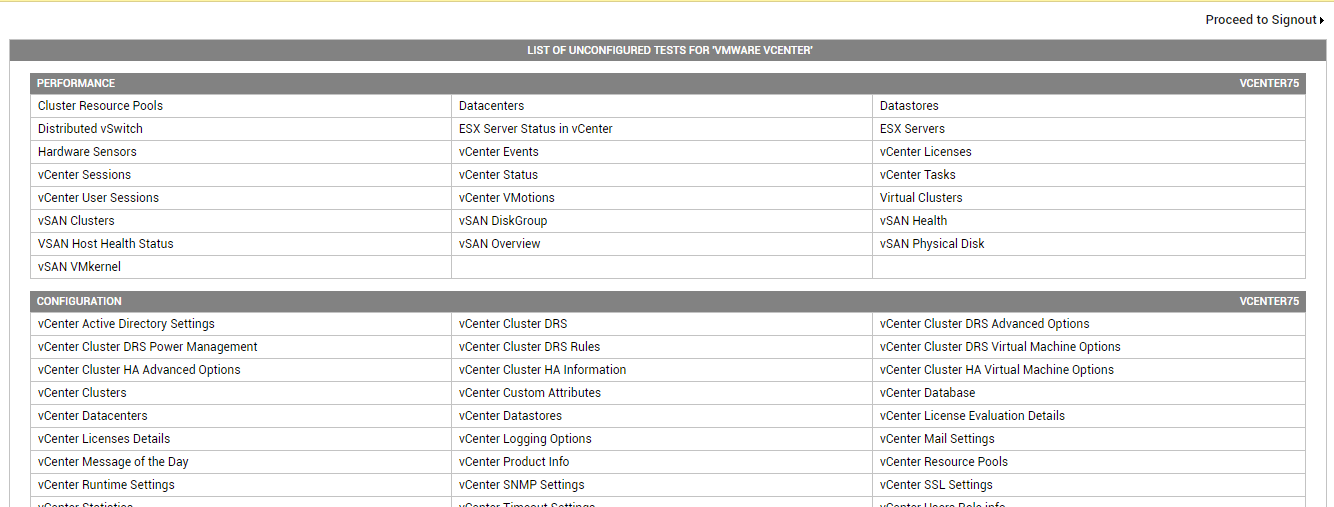Click Proceed to Signout link
Screen dimensions: 1334x507
pyautogui.click(x=1260, y=20)
